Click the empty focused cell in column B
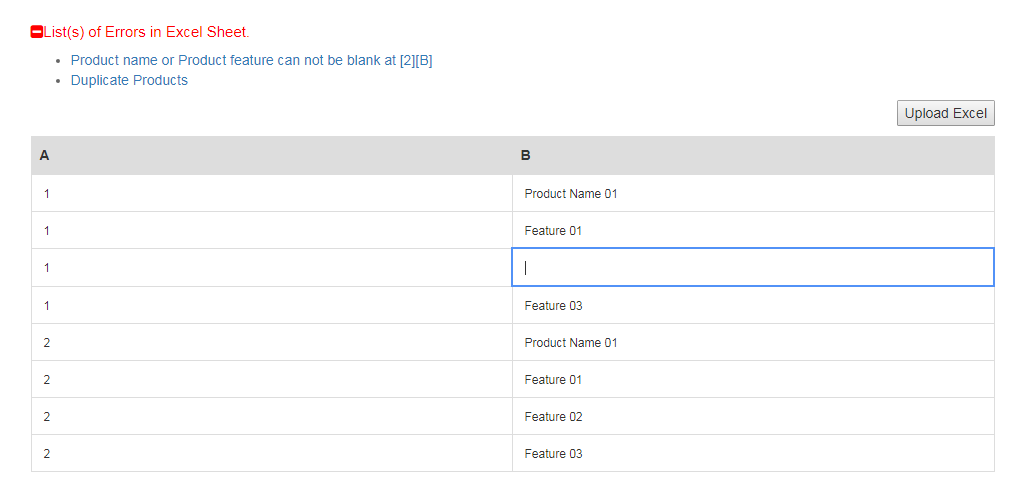The height and width of the screenshot is (501, 1015). point(753,267)
